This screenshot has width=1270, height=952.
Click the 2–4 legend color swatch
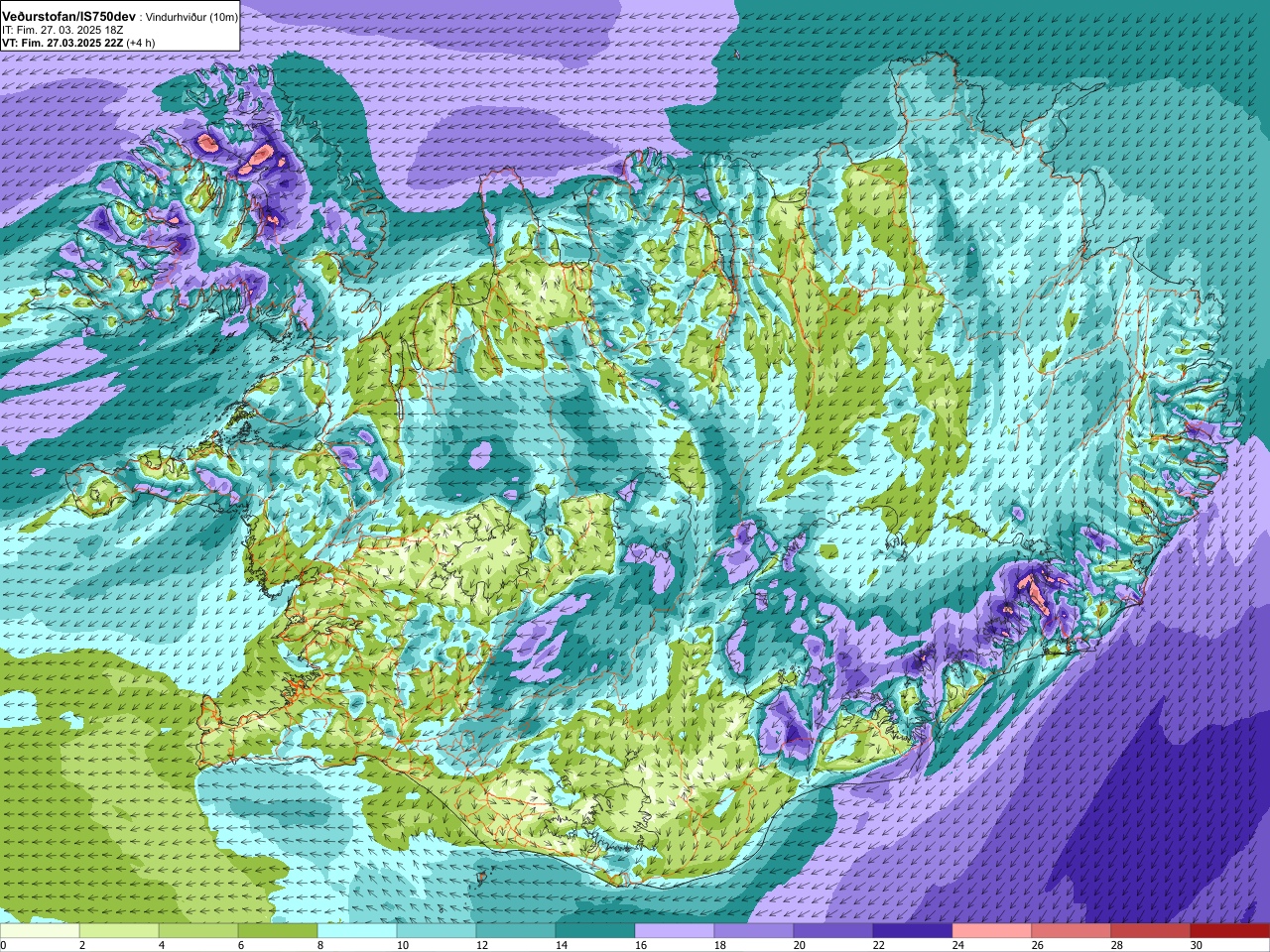[x=119, y=931]
